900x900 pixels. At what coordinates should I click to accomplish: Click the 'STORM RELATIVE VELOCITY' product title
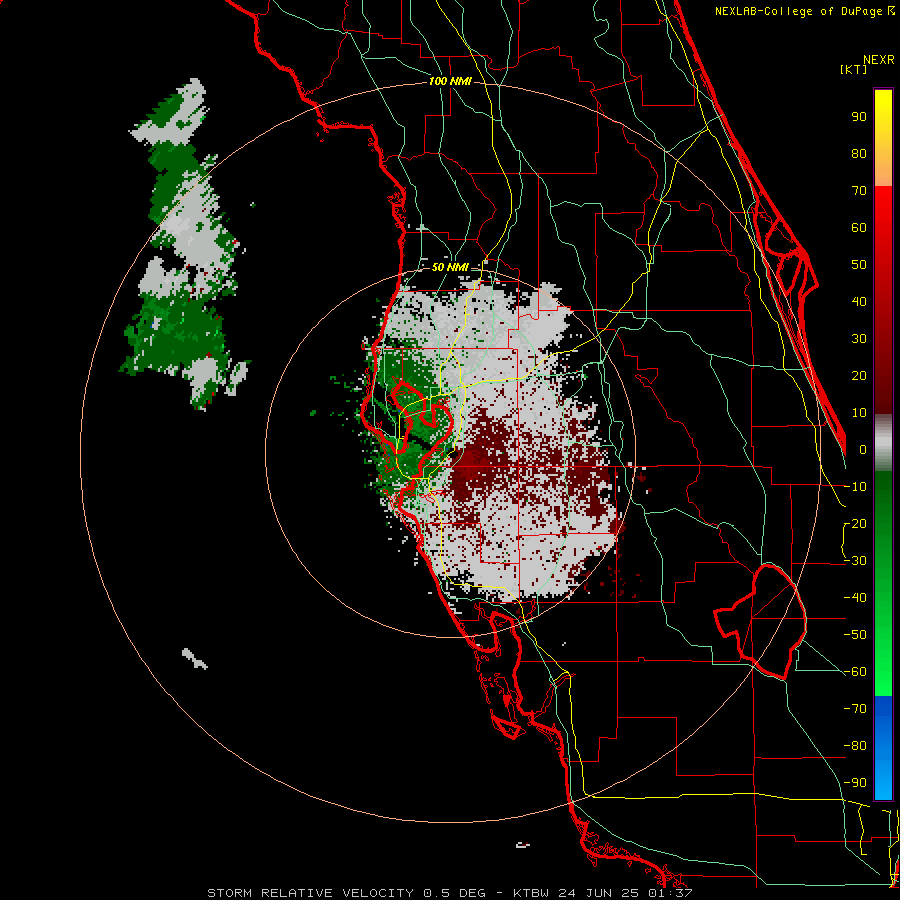(x=310, y=893)
